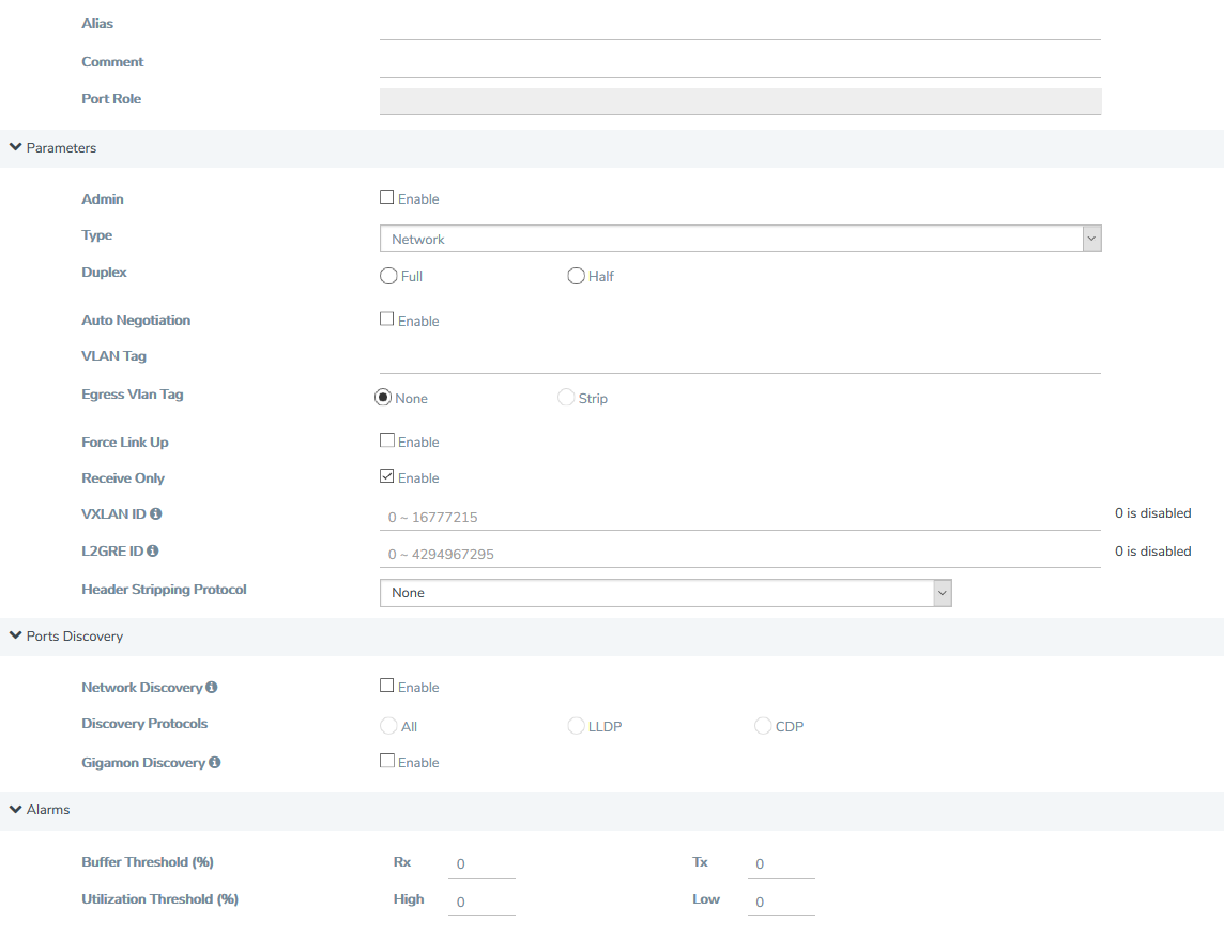Screen dimensions: 1224x944
Task: Click the Utilization Threshold Low field
Action: point(780,901)
